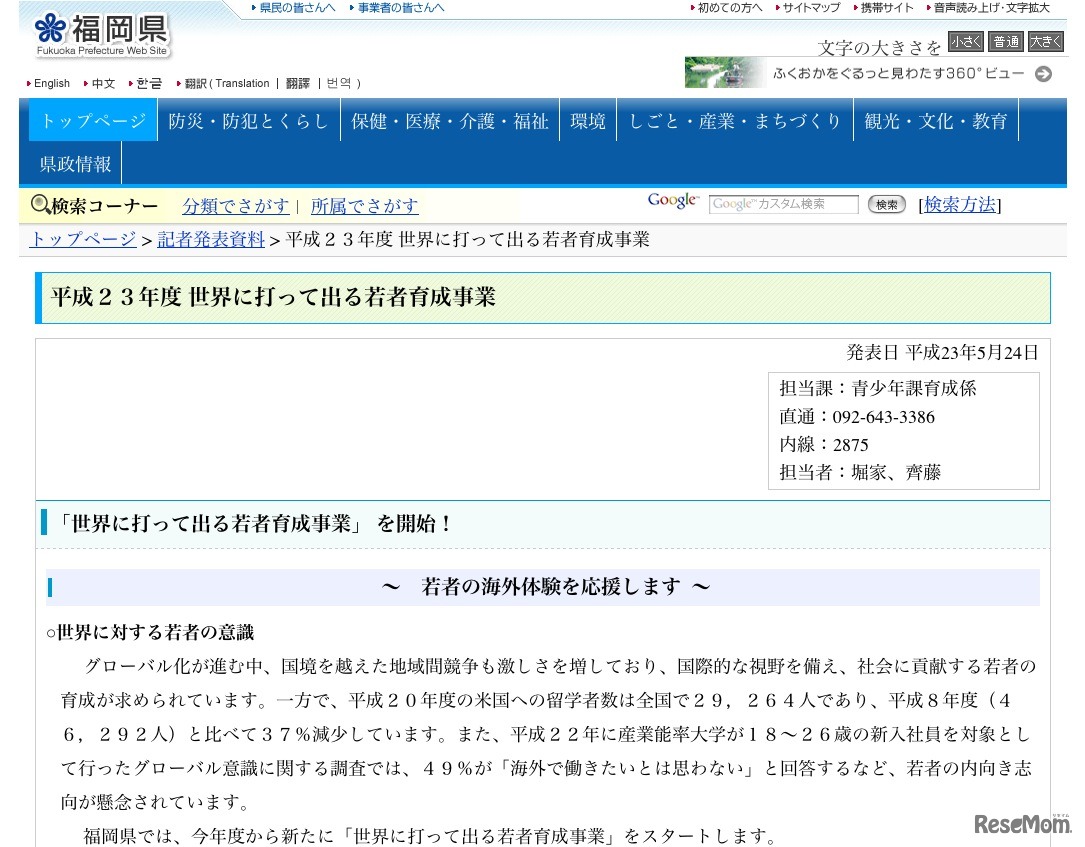Click the 360° view arrow icon
This screenshot has width=1085, height=847.
tap(1043, 73)
